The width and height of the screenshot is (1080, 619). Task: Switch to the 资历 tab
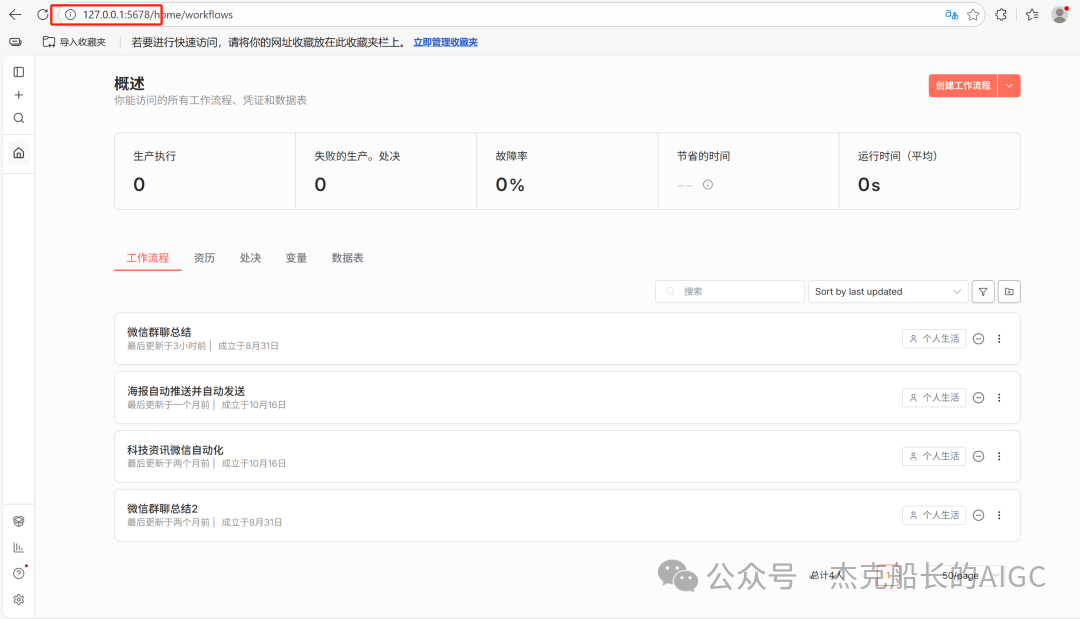point(204,258)
